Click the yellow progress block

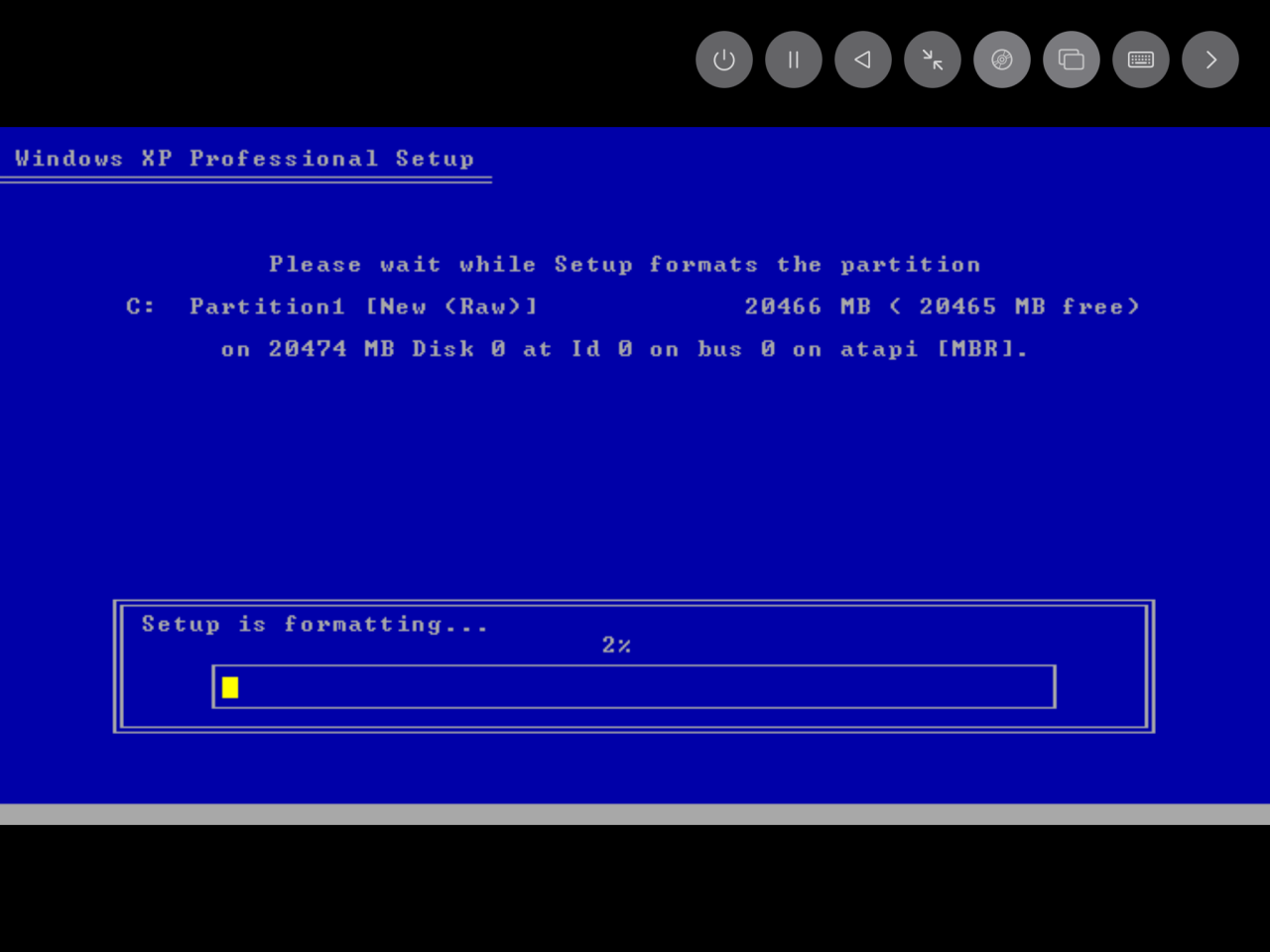(230, 687)
